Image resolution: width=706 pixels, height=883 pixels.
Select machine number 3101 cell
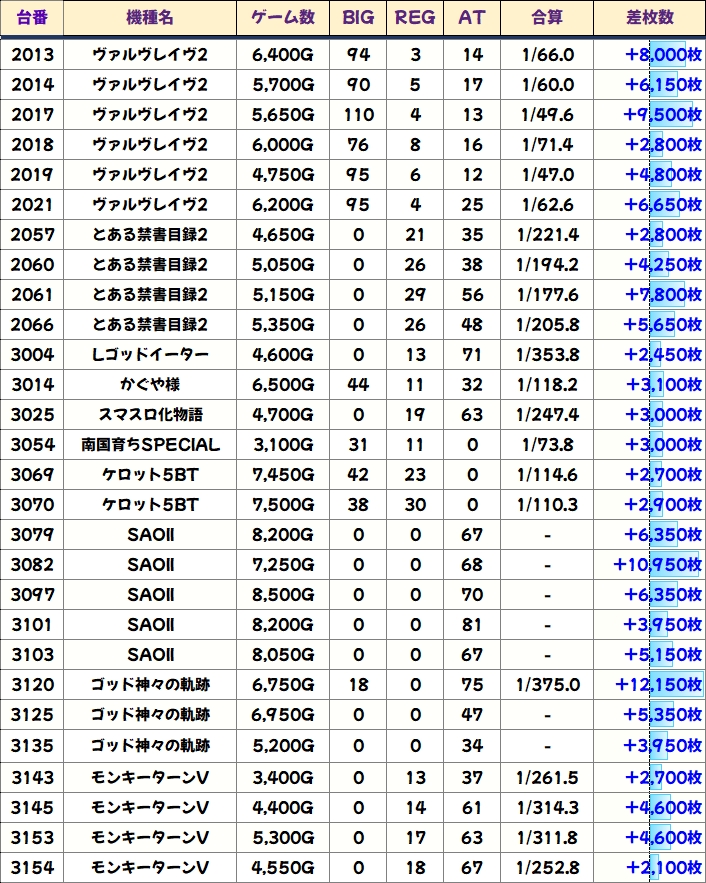(x=32, y=625)
